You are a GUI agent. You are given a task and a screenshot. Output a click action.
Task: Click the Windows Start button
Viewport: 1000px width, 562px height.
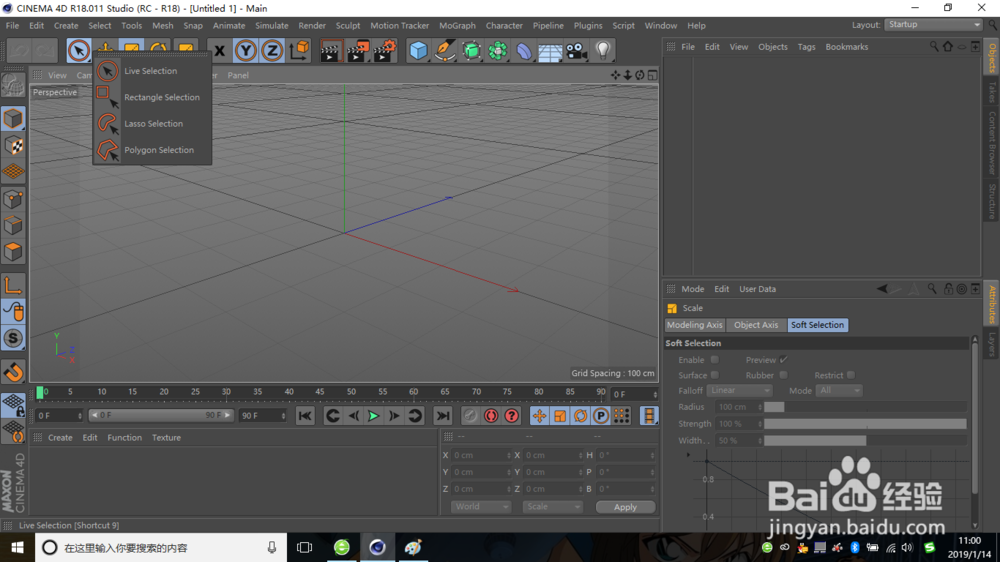pyautogui.click(x=17, y=547)
